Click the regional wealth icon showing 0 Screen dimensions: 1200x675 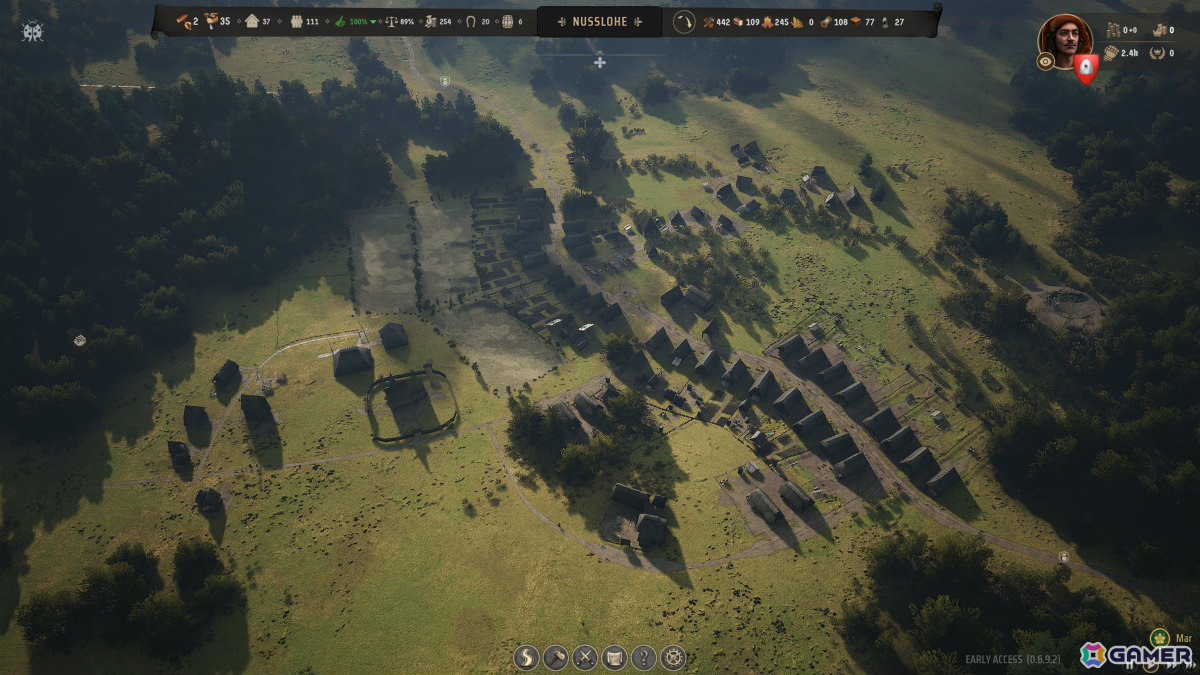click(x=1158, y=31)
